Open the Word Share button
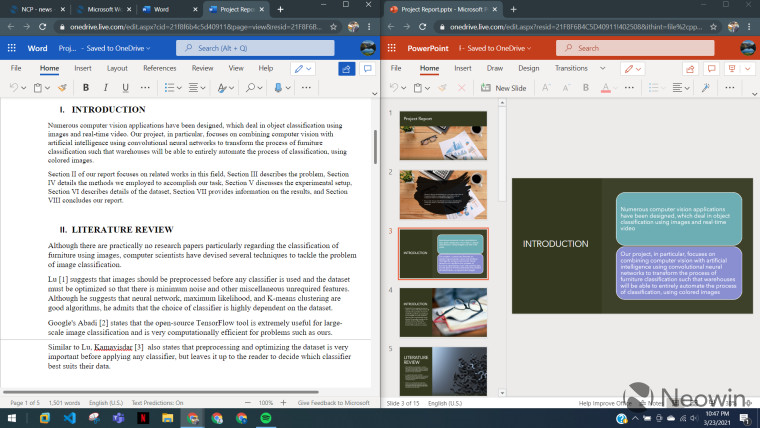The image size is (760, 428). tap(346, 69)
